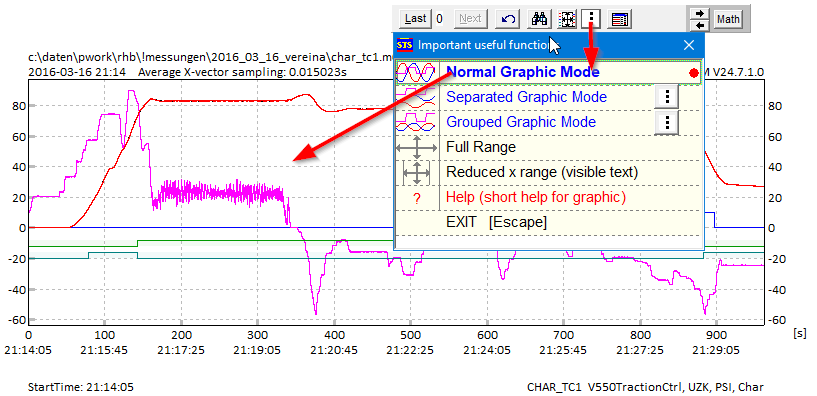
Task: Select Normal Graphic Mode
Action: coord(547,72)
